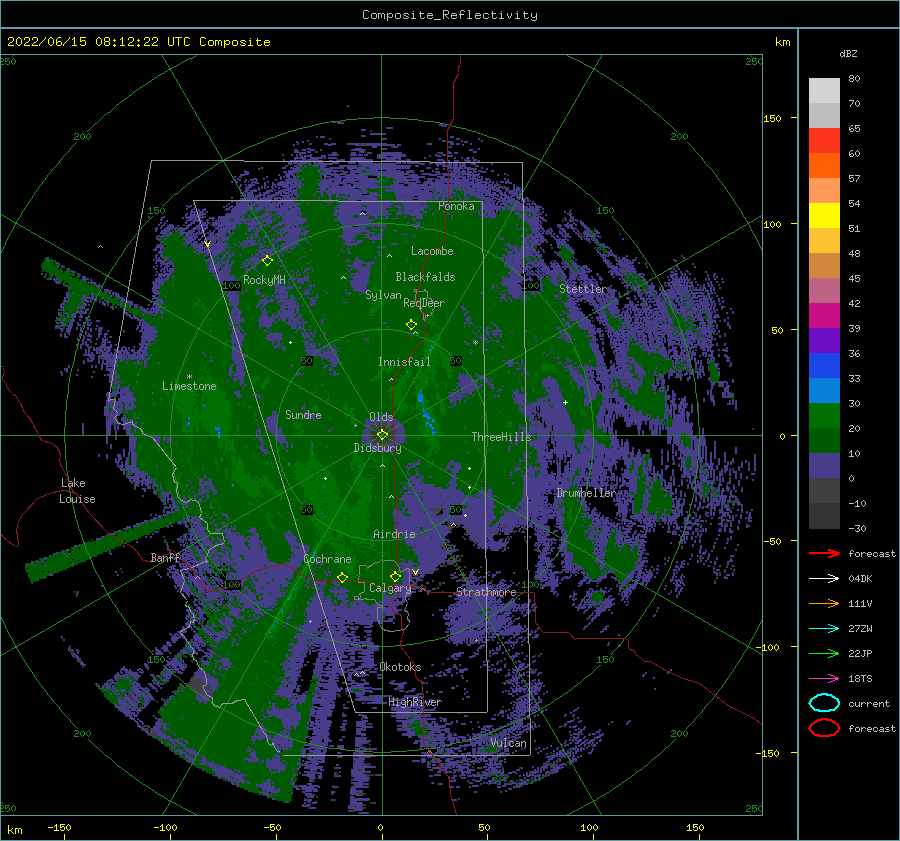This screenshot has width=900, height=841.
Task: Click the Cochrane town label
Action: point(327,559)
